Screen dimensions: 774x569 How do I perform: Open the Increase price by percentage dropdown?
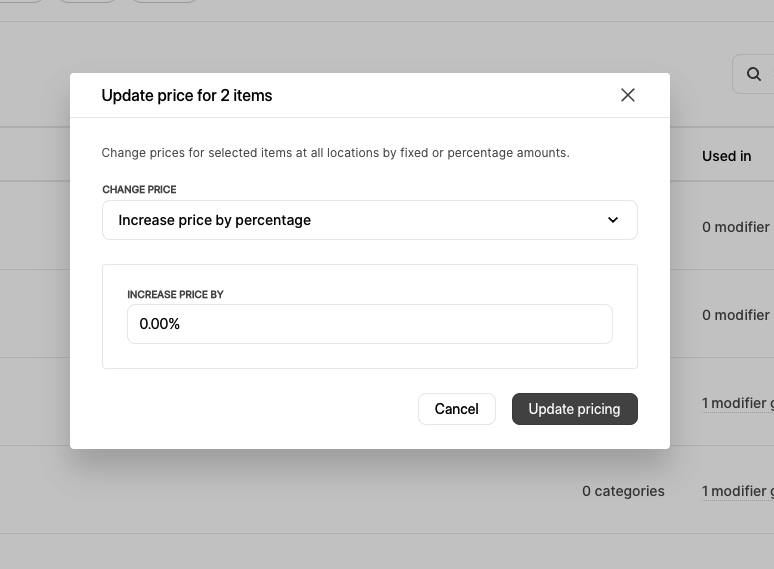pos(370,220)
